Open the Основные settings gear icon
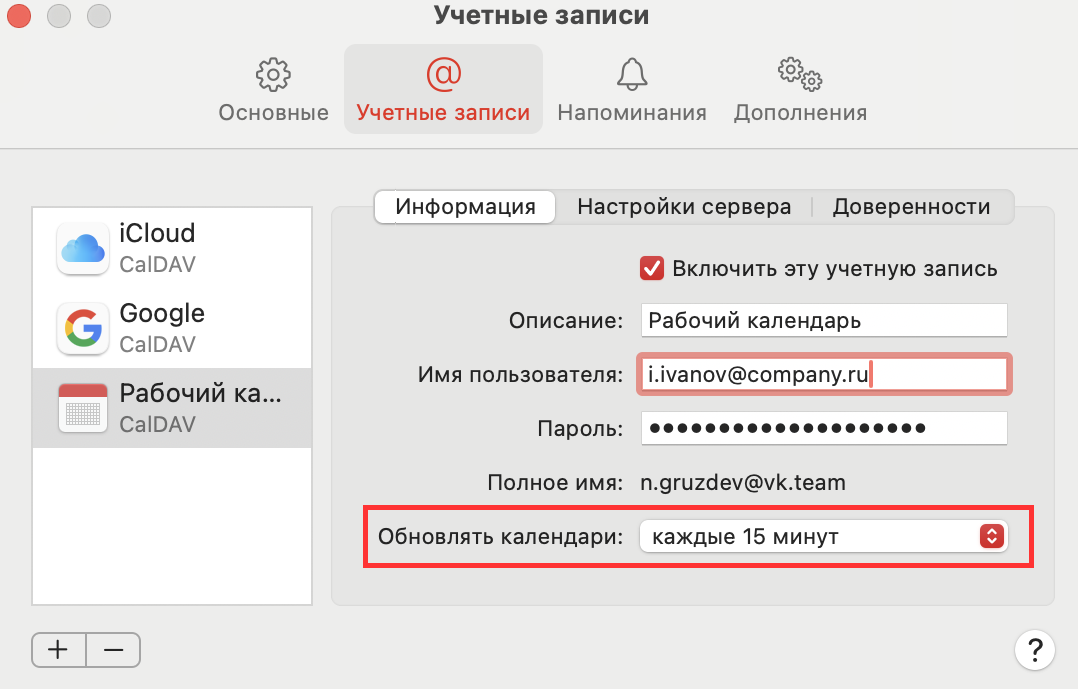1078x689 pixels. click(x=273, y=74)
